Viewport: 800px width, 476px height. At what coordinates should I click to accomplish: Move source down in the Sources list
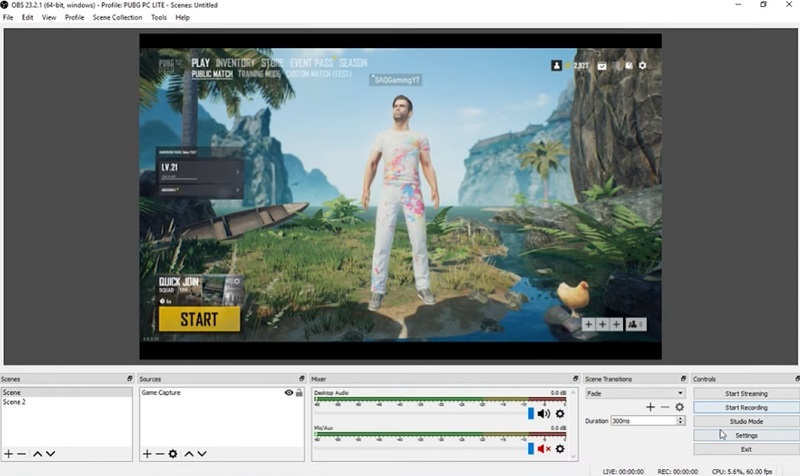(x=202, y=454)
